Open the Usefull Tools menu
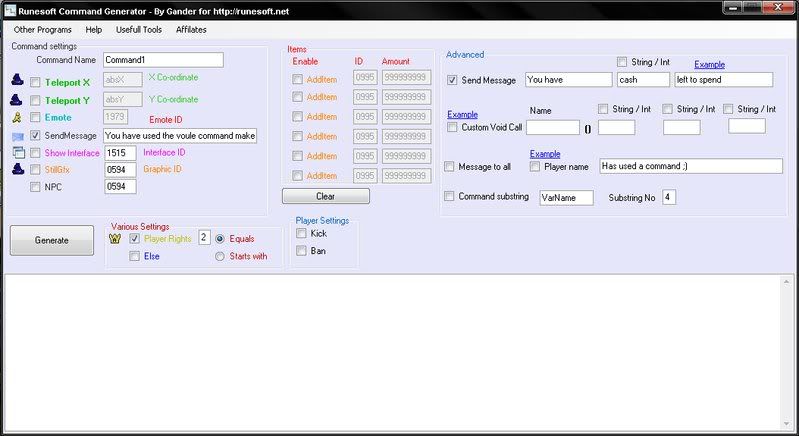Screen dimensions: 799x436 point(138,30)
